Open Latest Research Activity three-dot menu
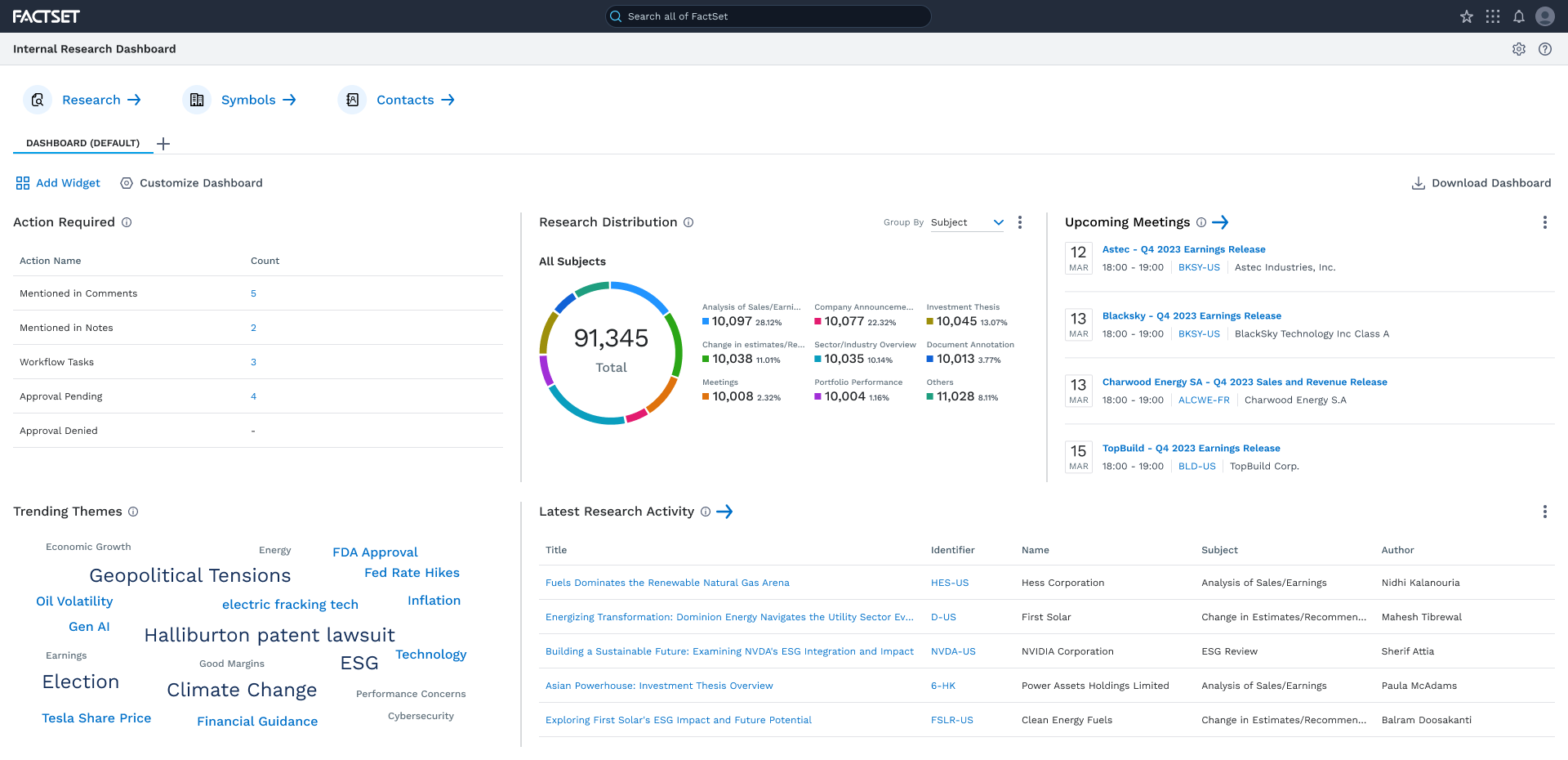Image resolution: width=1568 pixels, height=760 pixels. coord(1545,512)
